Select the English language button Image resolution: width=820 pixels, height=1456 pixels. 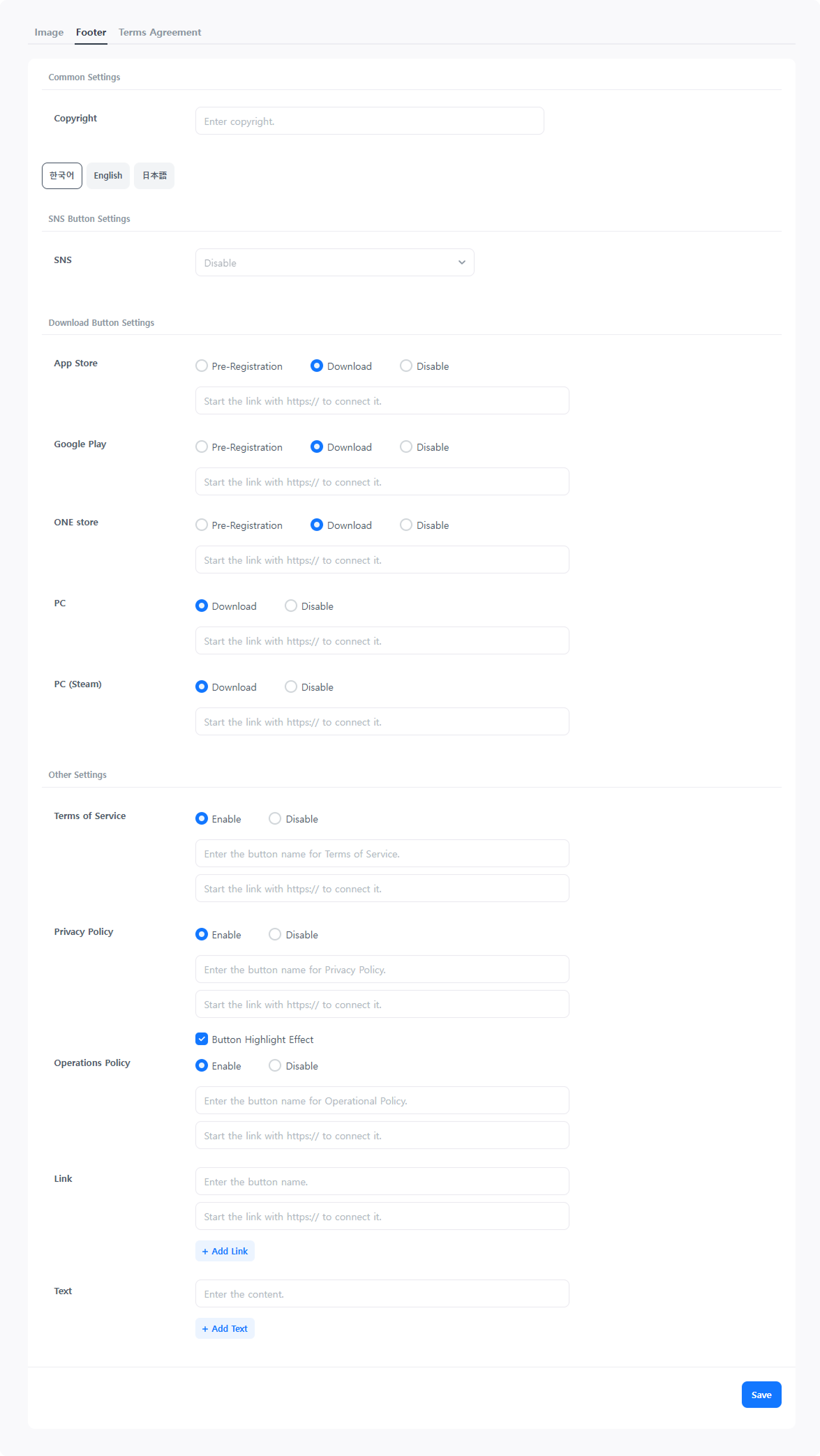(x=108, y=176)
